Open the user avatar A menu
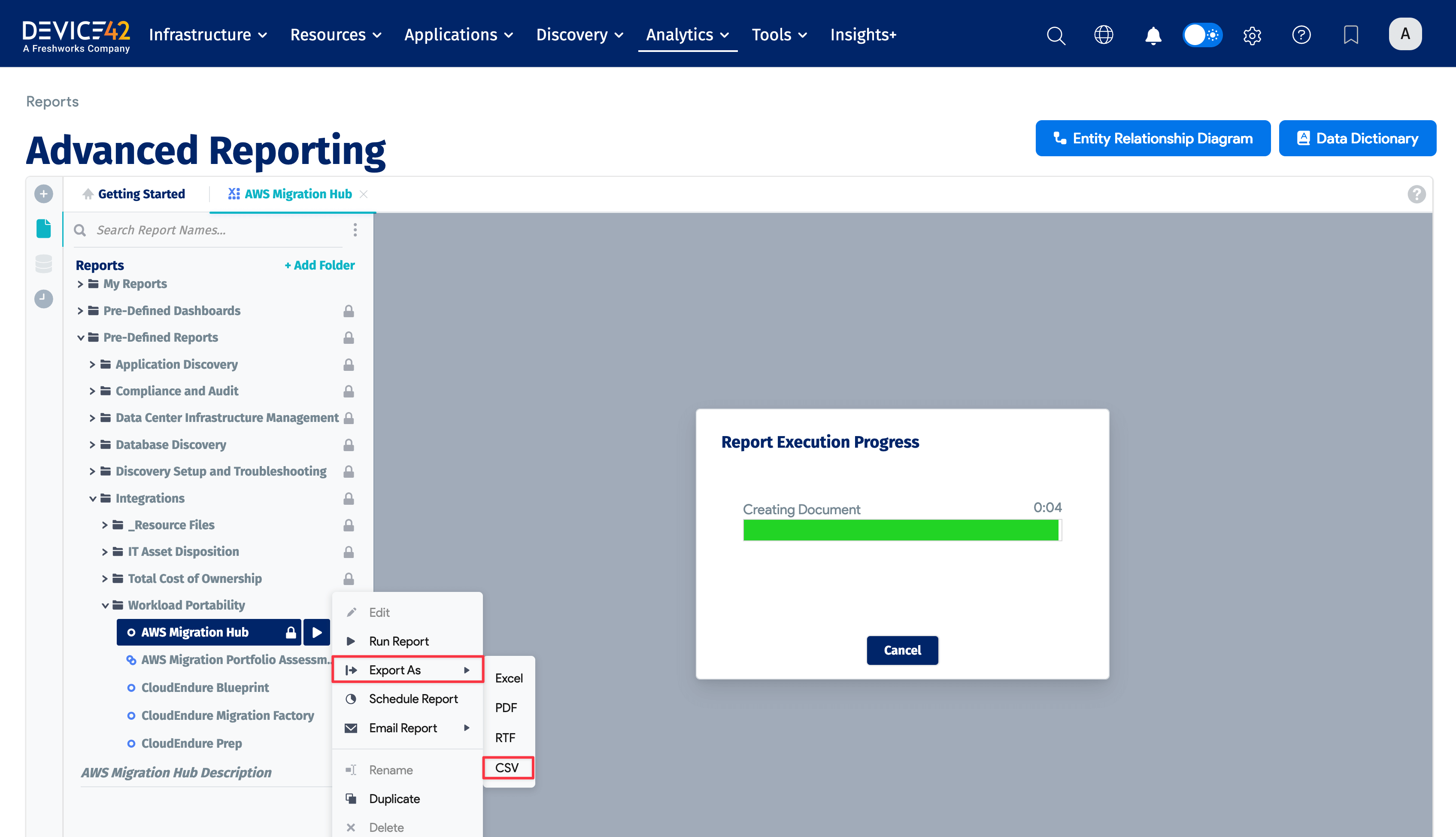This screenshot has height=837, width=1456. [x=1405, y=34]
